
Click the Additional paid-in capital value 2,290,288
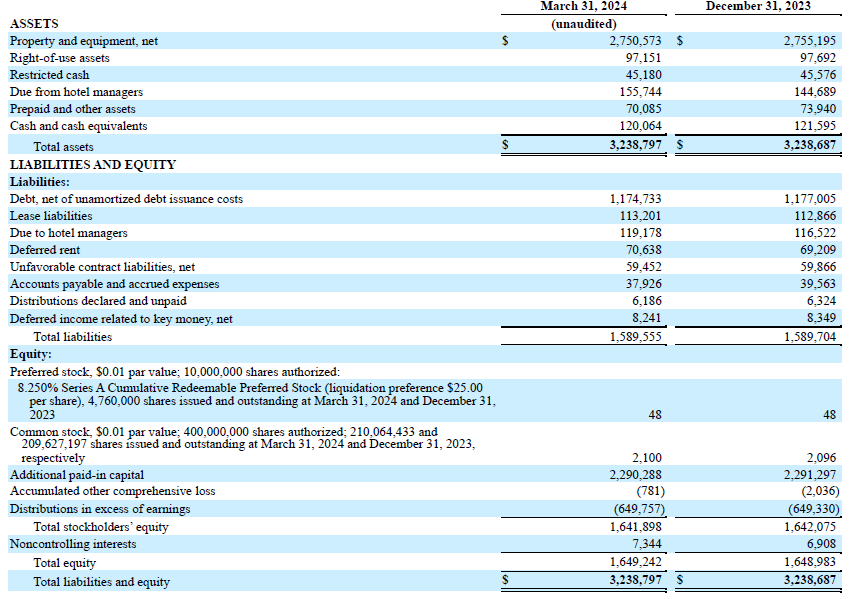635,475
